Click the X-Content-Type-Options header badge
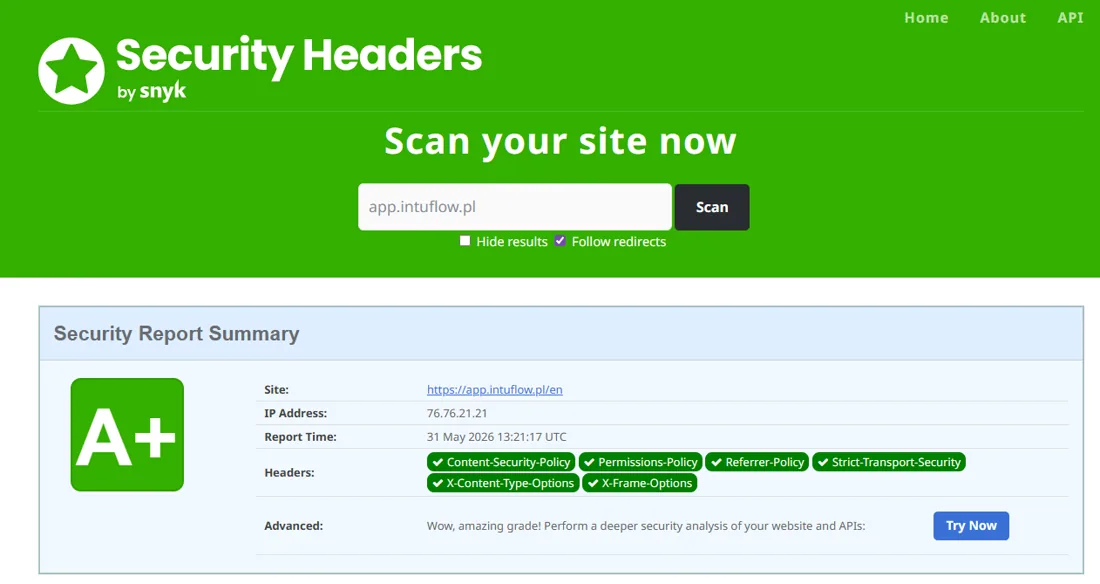 pyautogui.click(x=503, y=483)
